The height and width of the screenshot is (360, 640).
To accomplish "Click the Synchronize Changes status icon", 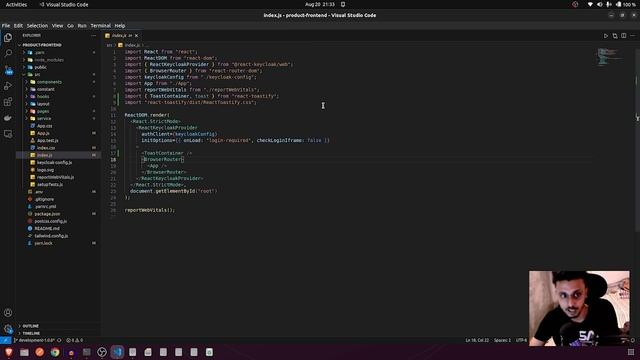I will (59, 340).
